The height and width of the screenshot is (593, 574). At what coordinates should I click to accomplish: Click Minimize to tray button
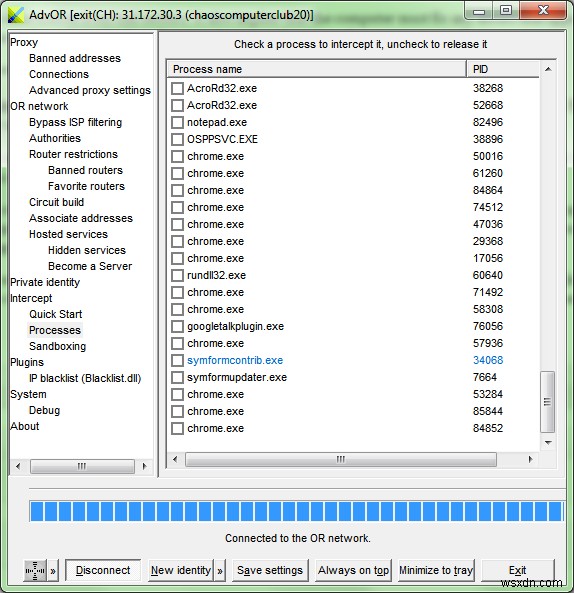point(436,570)
